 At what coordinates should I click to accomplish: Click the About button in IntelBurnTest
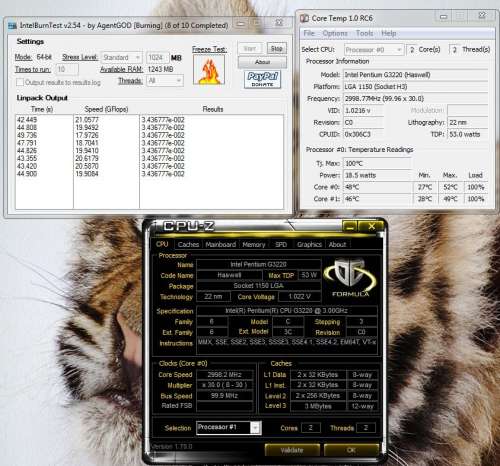tap(262, 62)
